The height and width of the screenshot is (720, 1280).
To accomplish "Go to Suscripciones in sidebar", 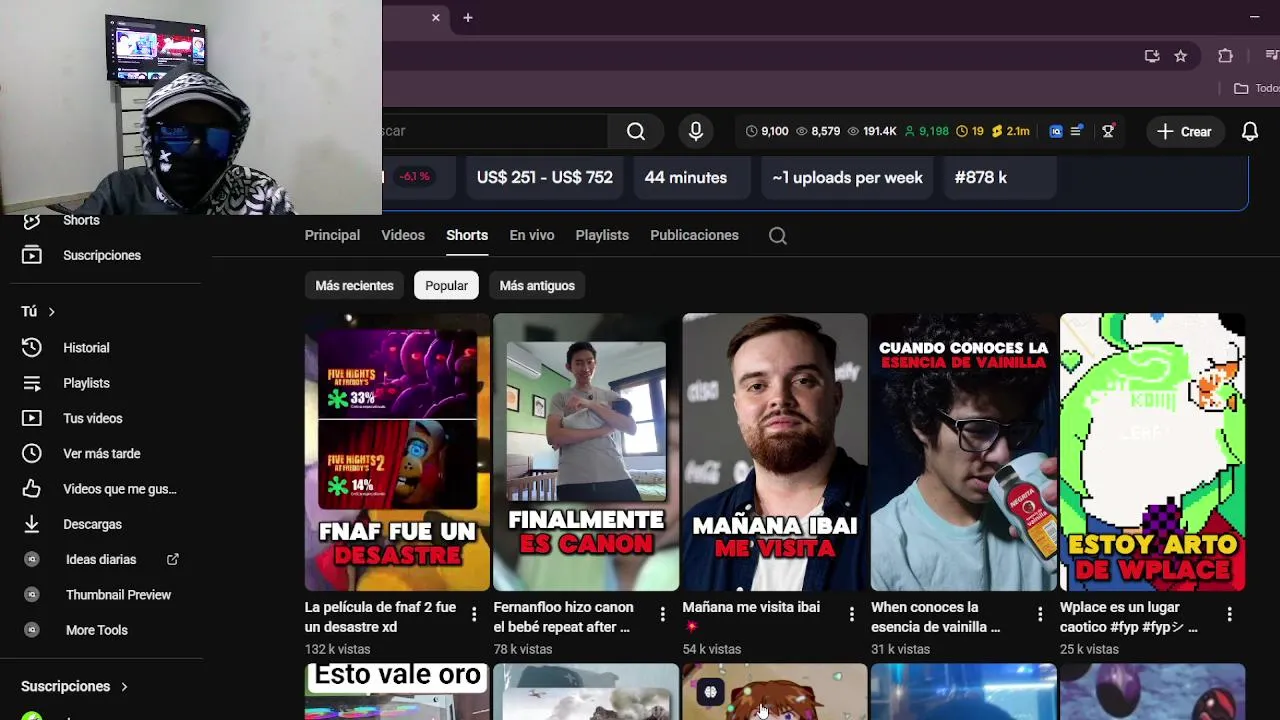I will 101,255.
